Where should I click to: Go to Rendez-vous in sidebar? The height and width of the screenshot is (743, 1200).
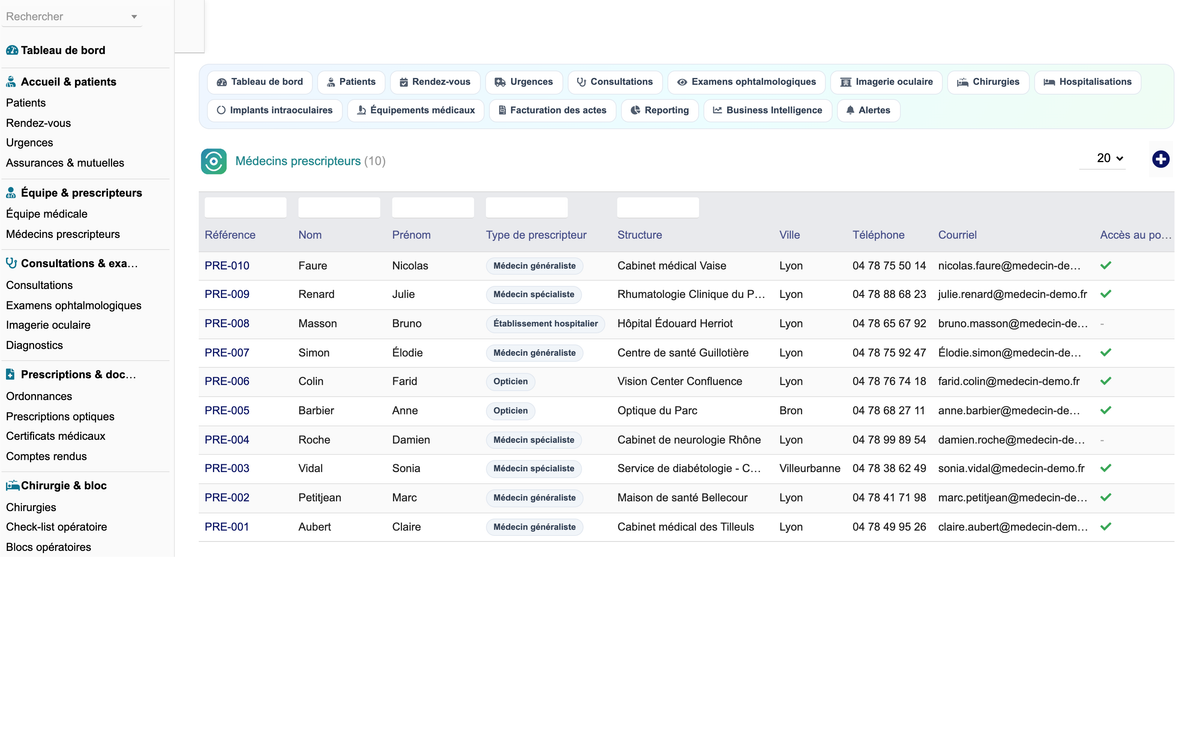pyautogui.click(x=38, y=123)
